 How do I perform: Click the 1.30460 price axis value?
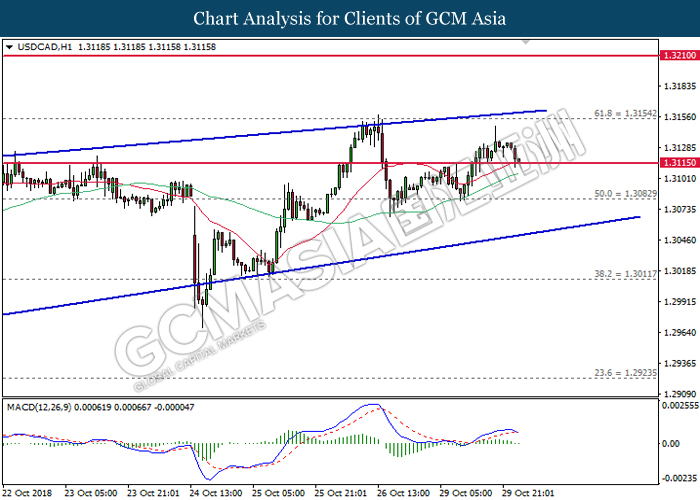680,240
